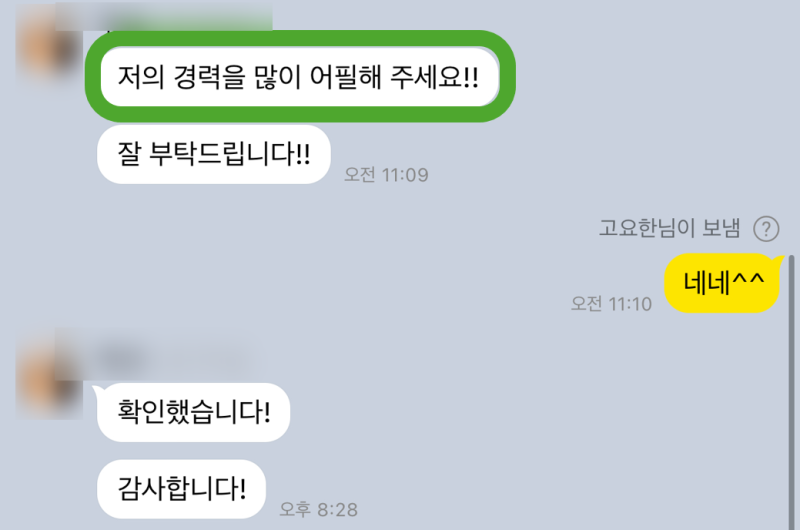Screen dimensions: 800x530
Task: Click the pointed tail of the yellow bubble
Action: (x=778, y=259)
